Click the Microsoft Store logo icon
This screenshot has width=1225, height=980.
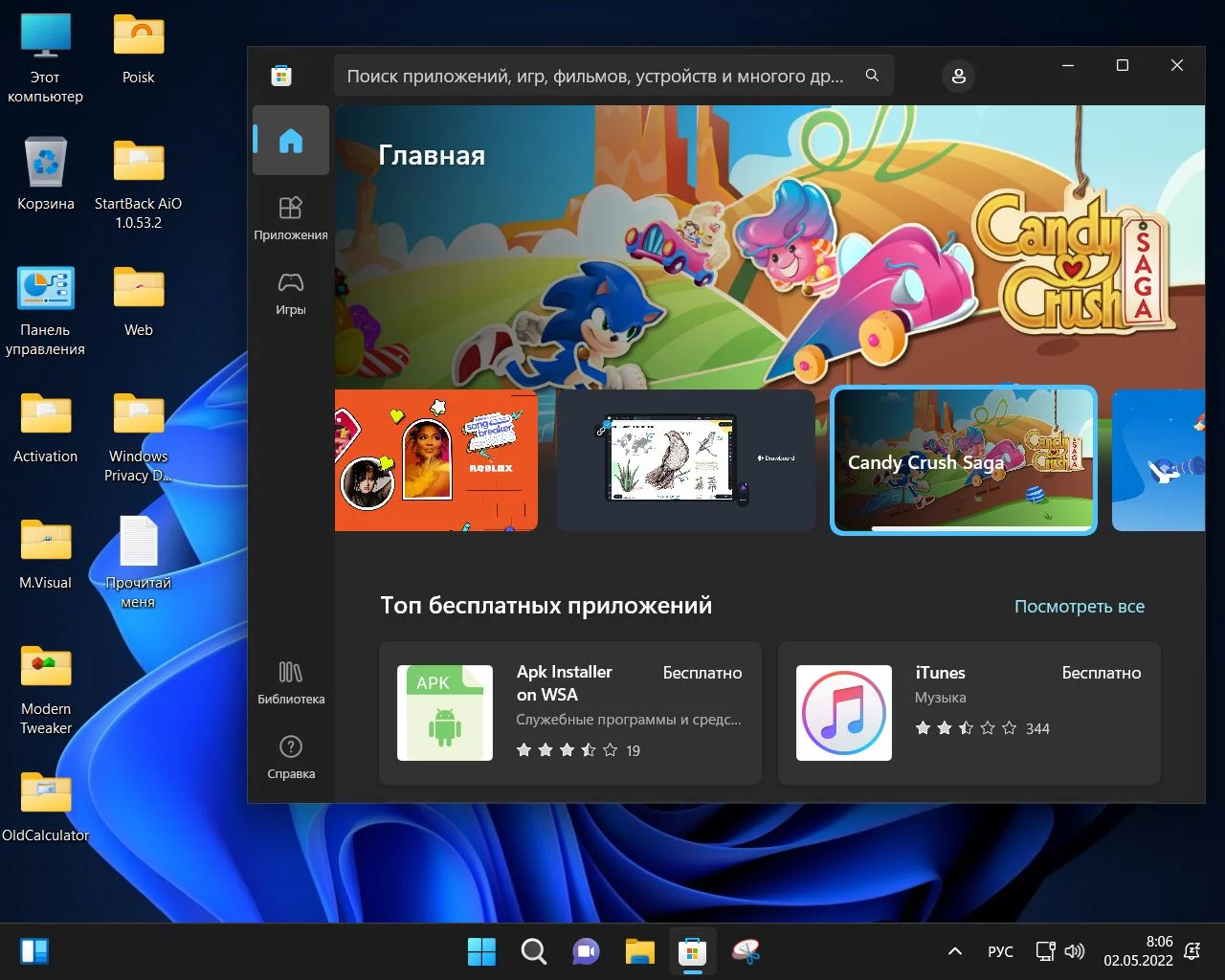point(281,77)
